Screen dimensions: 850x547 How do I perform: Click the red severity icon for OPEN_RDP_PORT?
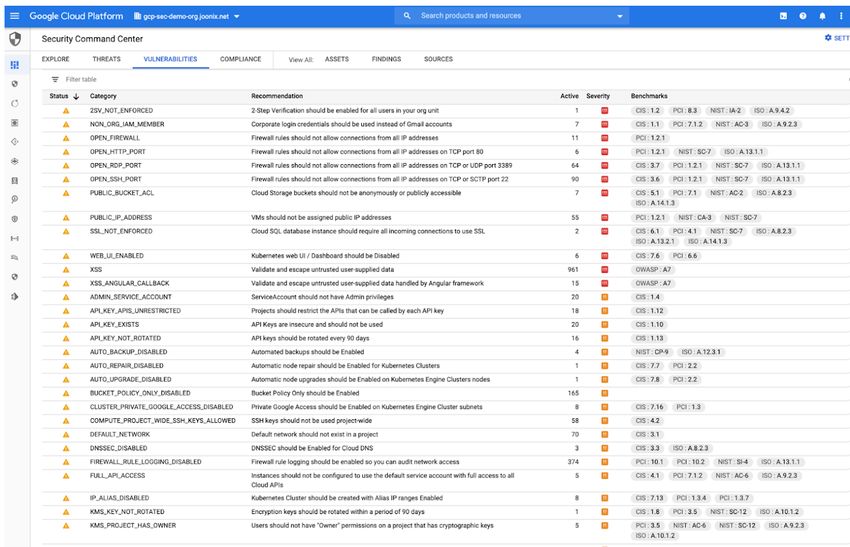click(604, 165)
